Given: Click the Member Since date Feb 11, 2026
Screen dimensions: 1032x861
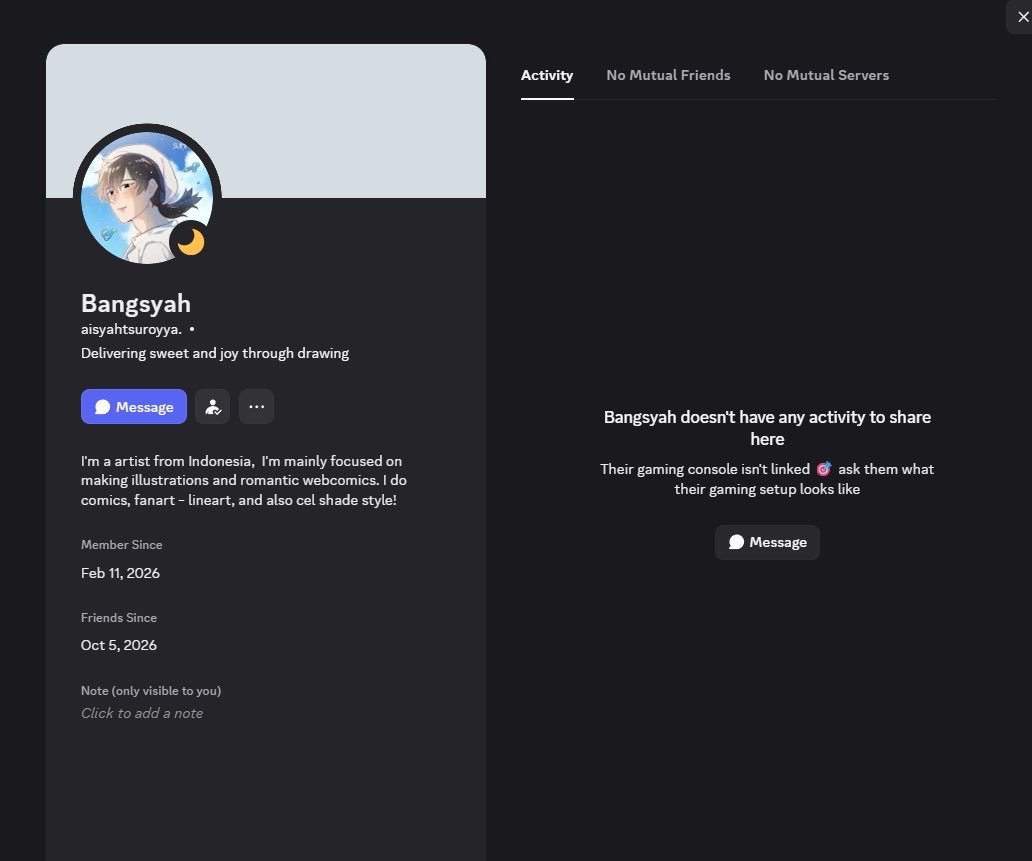Looking at the screenshot, I should tap(120, 573).
